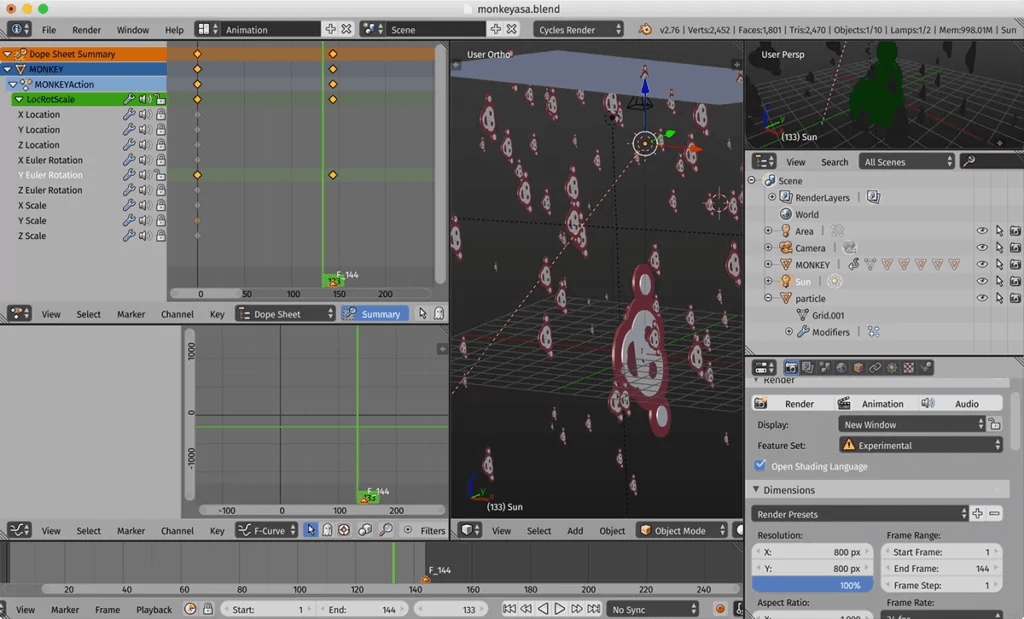
Task: Click the wrench icon on X Location channel
Action: pyautogui.click(x=128, y=115)
